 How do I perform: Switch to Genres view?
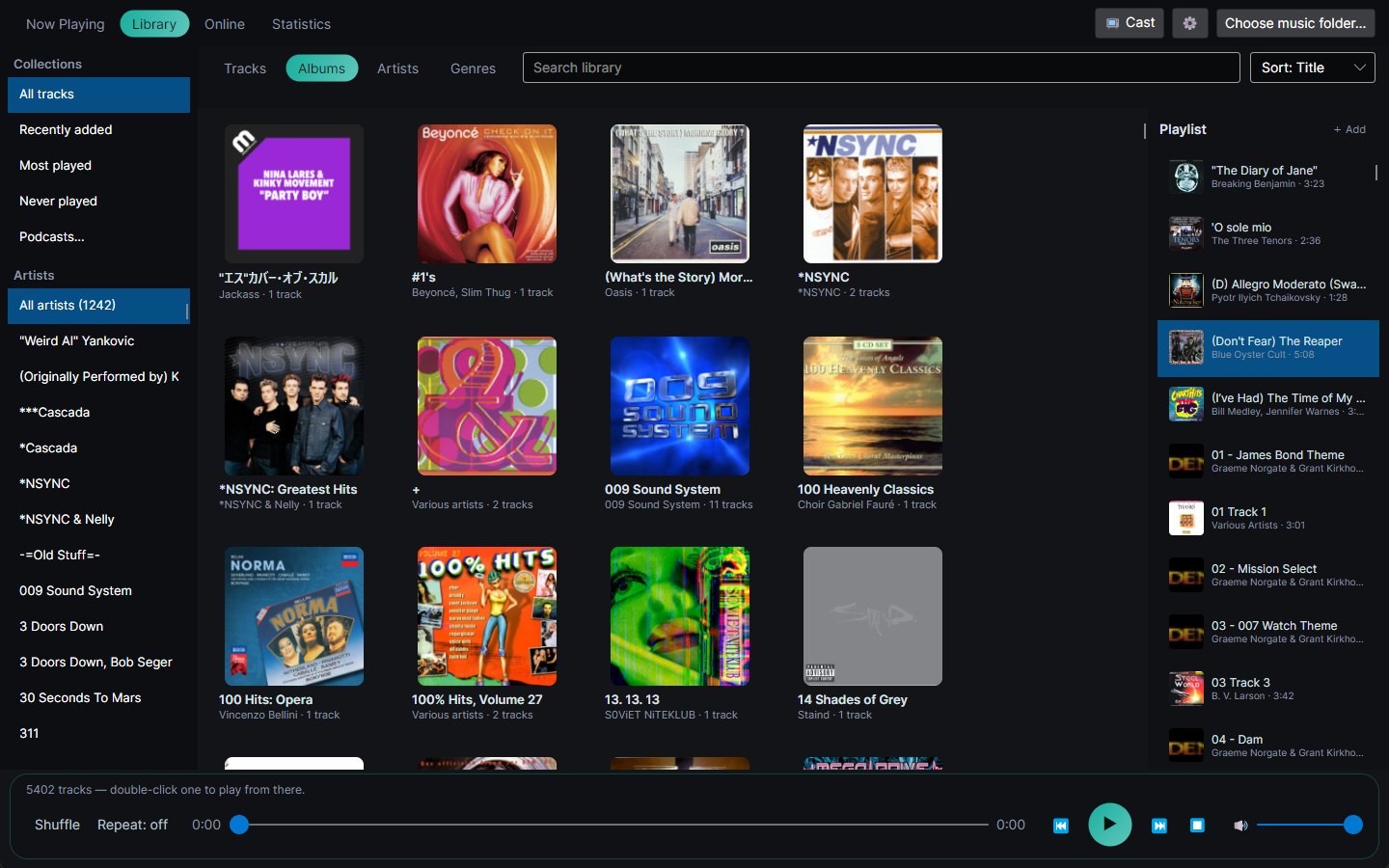tap(473, 68)
